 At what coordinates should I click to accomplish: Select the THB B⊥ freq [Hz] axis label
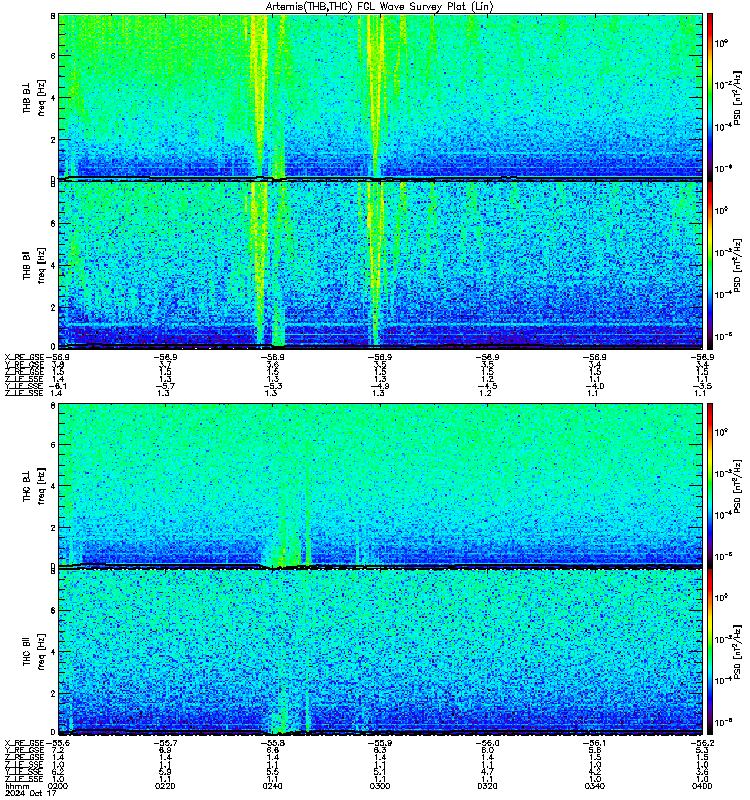tap(34, 97)
